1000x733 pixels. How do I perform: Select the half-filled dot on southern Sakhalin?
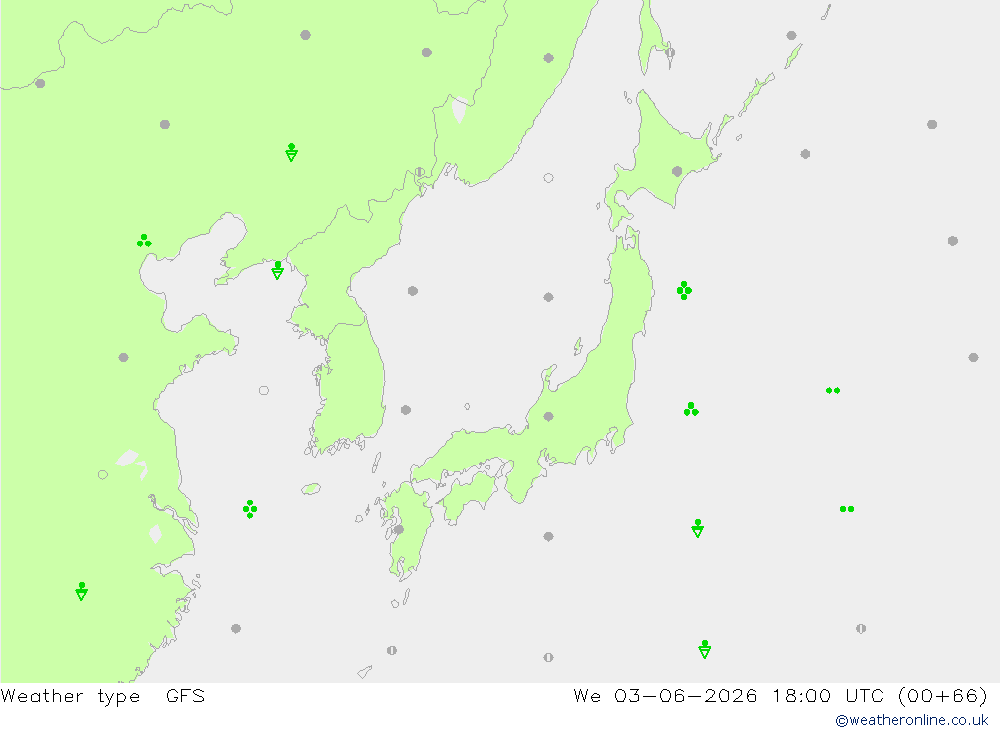click(x=670, y=53)
